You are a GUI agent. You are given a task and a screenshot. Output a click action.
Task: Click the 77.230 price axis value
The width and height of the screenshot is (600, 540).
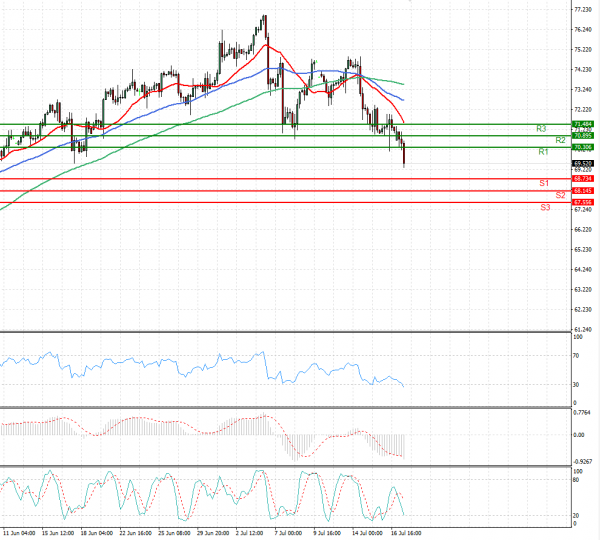tap(583, 10)
